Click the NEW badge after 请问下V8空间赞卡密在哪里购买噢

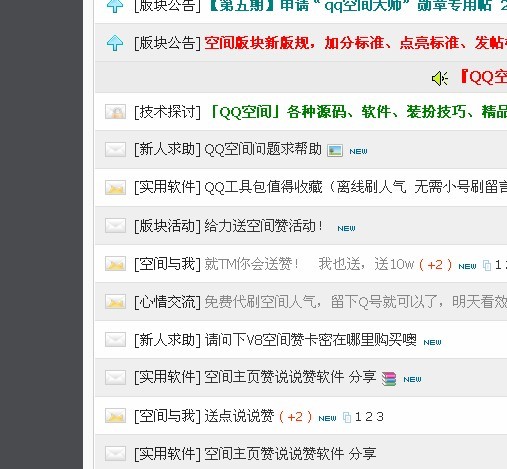pyautogui.click(x=432, y=343)
